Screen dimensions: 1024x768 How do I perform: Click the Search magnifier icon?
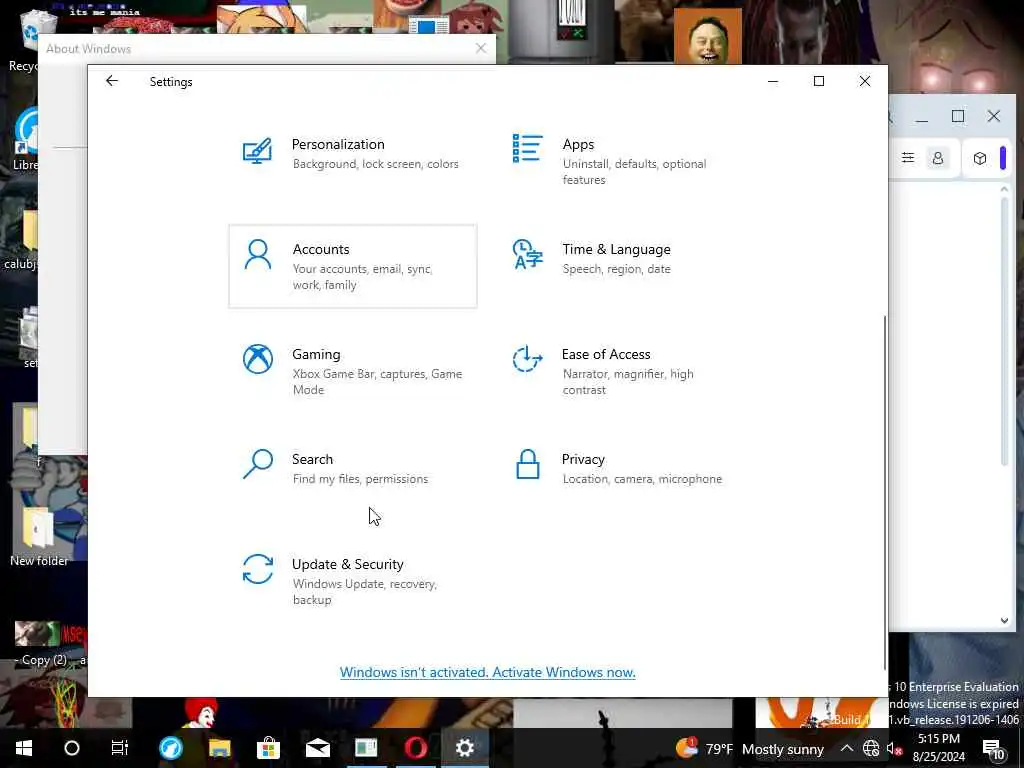coord(257,464)
